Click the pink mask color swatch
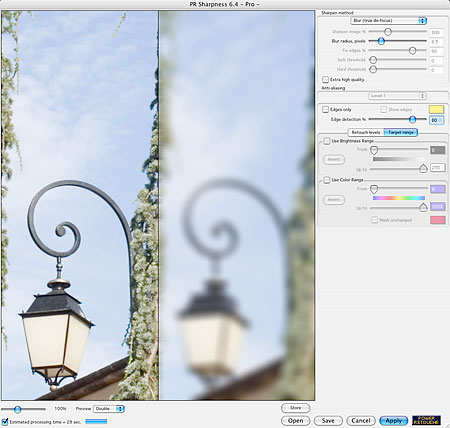450x428 pixels. (438, 220)
